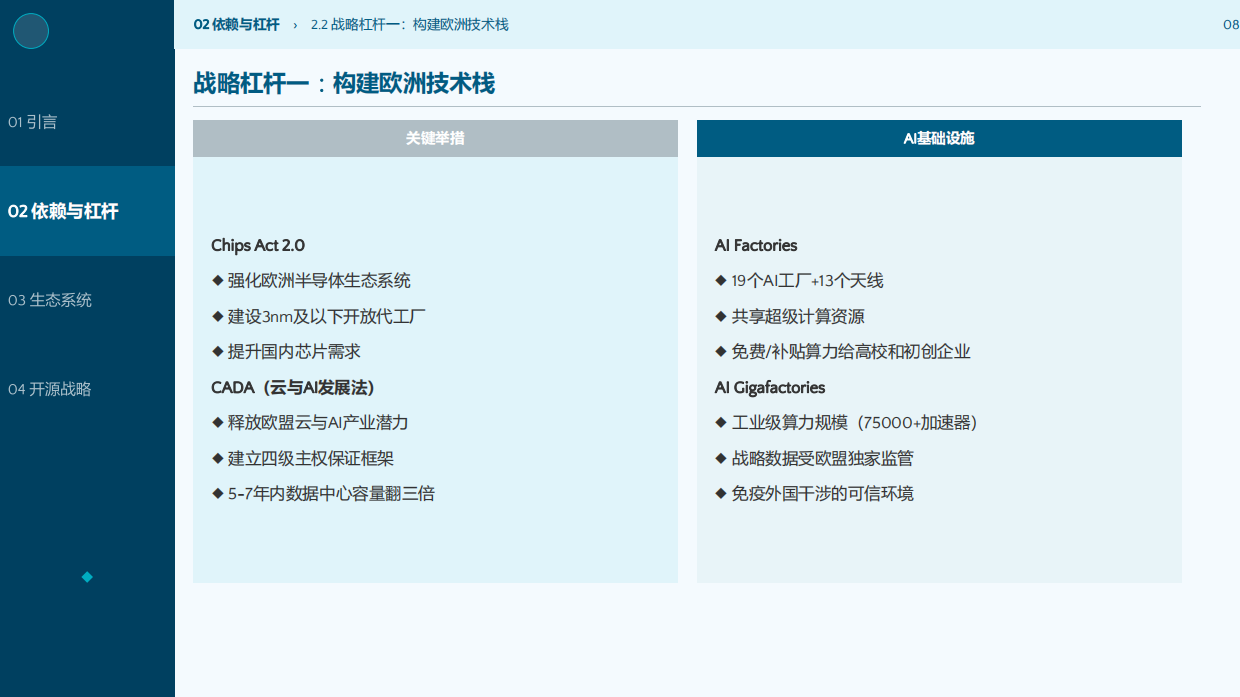Click bullet 强化欧洲半导体生态系统

click(x=311, y=281)
